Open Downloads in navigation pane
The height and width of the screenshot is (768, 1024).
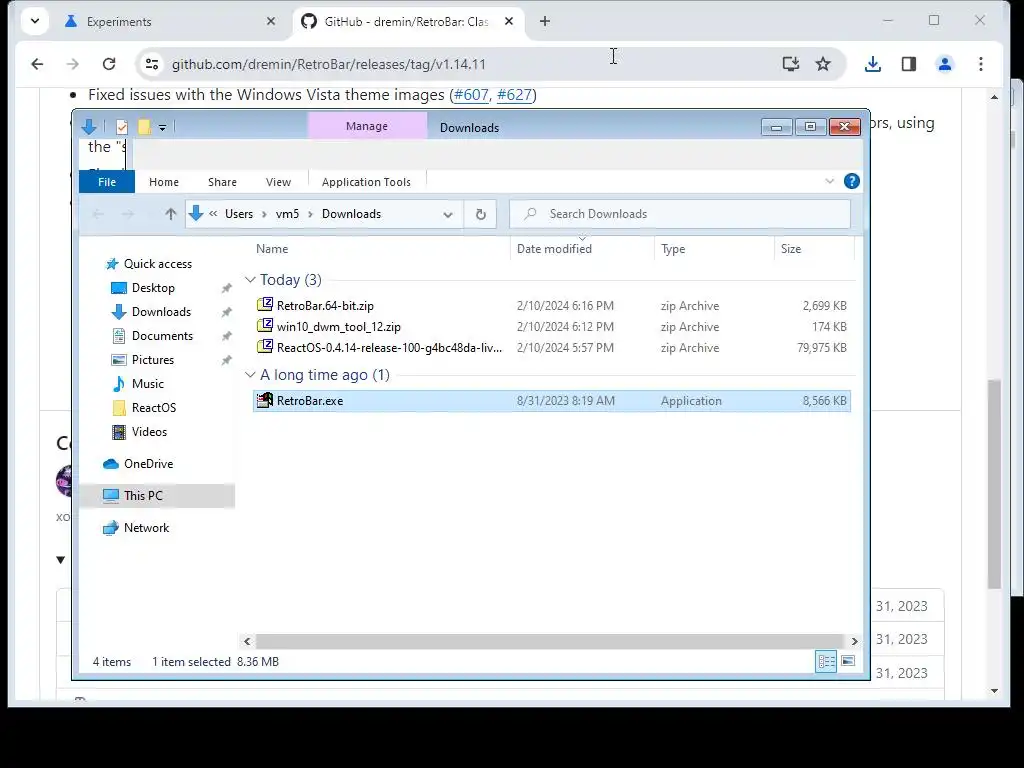point(161,312)
